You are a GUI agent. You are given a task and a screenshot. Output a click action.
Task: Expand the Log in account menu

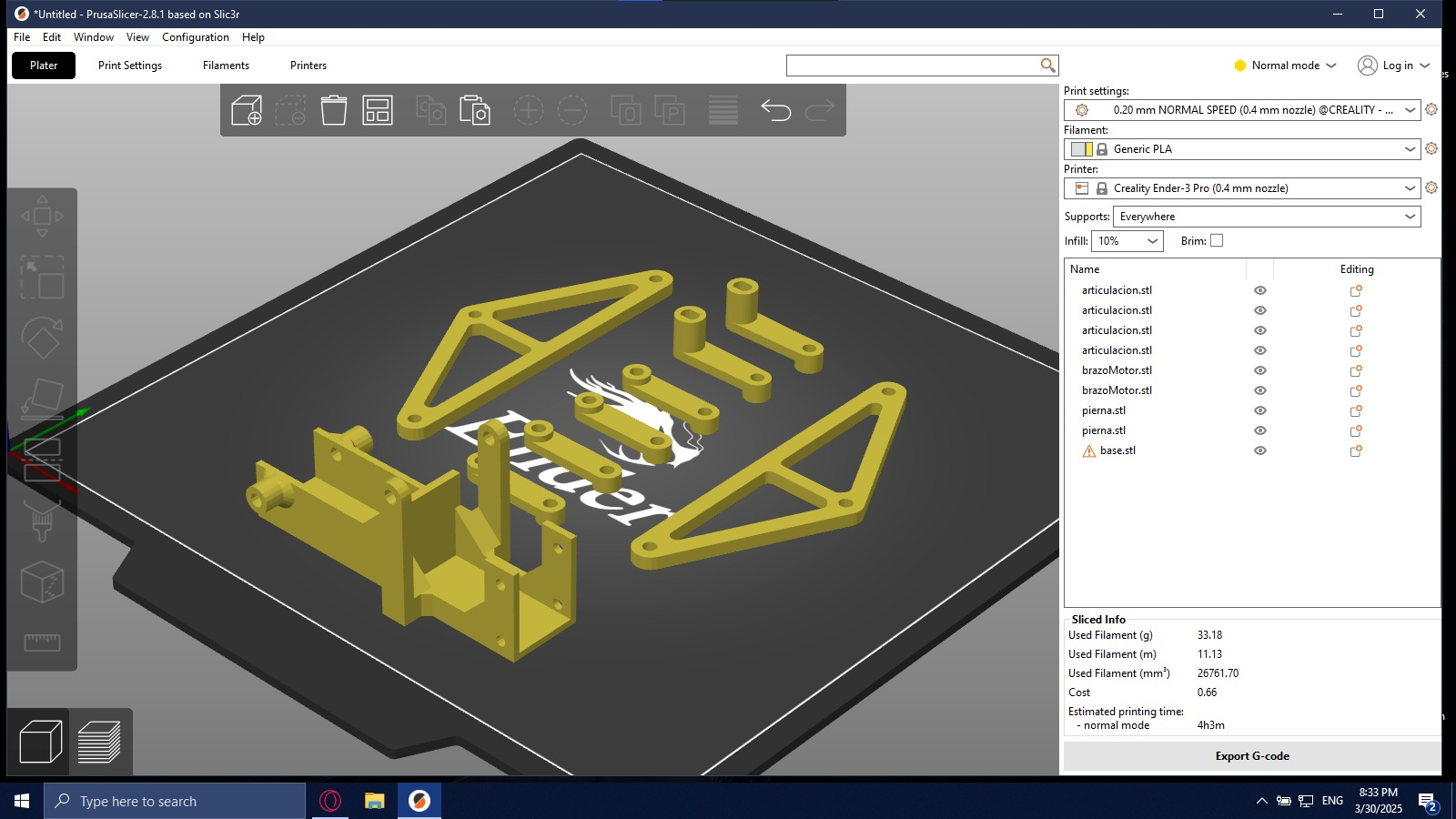1394,66
